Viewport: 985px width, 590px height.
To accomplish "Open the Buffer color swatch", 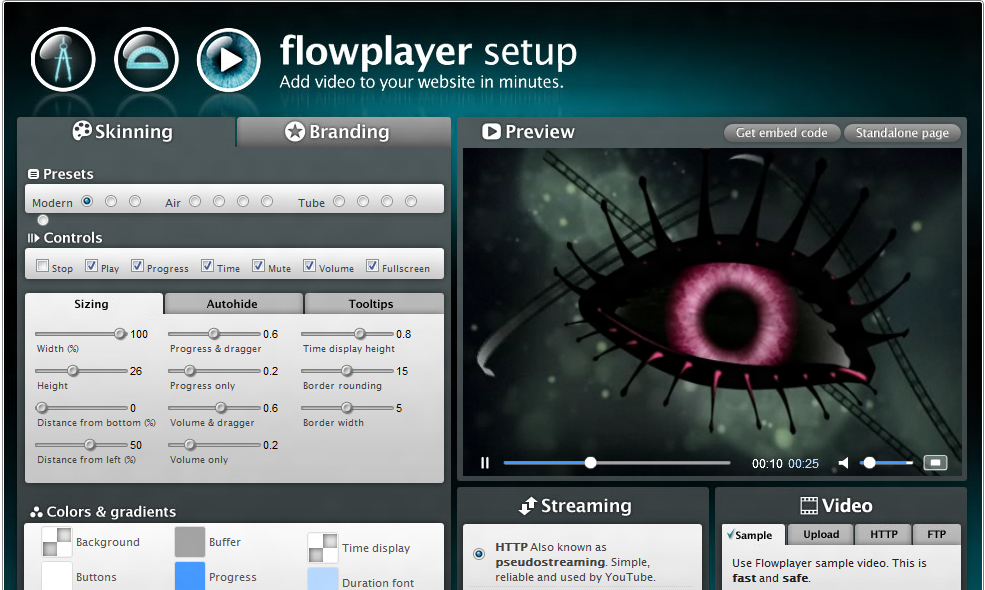I will click(x=190, y=542).
